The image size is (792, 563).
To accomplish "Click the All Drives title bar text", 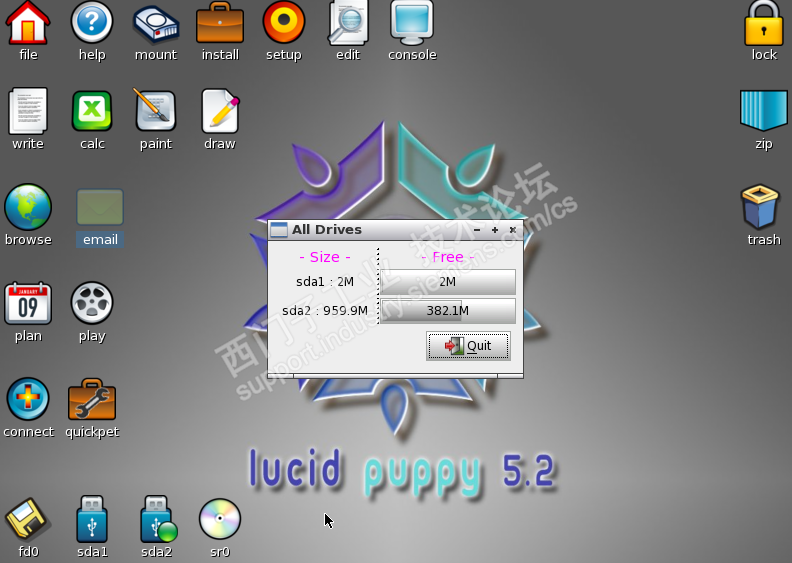I will pyautogui.click(x=327, y=230).
